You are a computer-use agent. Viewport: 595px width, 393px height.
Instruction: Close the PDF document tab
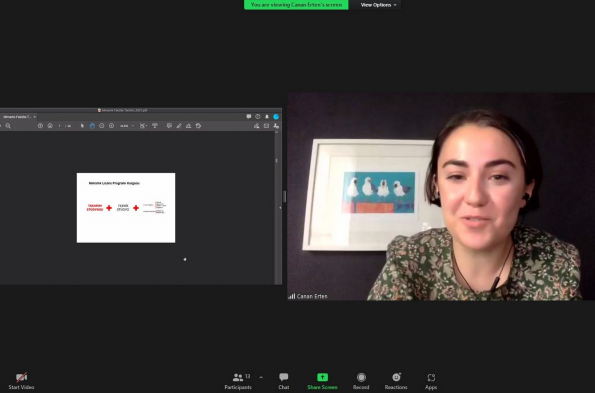[35, 117]
